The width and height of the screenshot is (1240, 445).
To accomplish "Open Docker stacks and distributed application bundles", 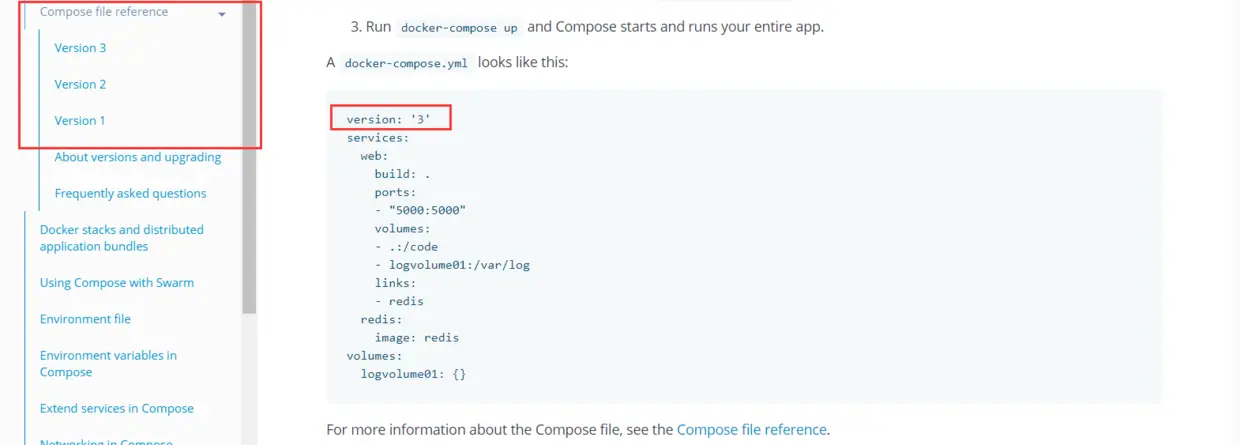I will tap(121, 238).
